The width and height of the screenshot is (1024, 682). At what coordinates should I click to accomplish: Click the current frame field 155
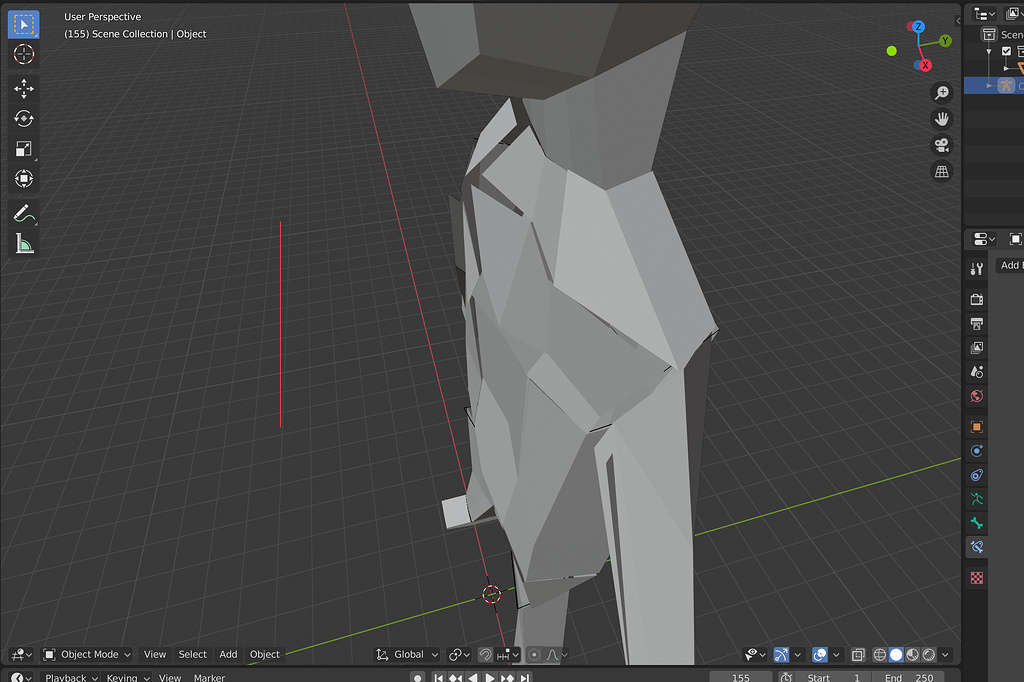pyautogui.click(x=741, y=677)
